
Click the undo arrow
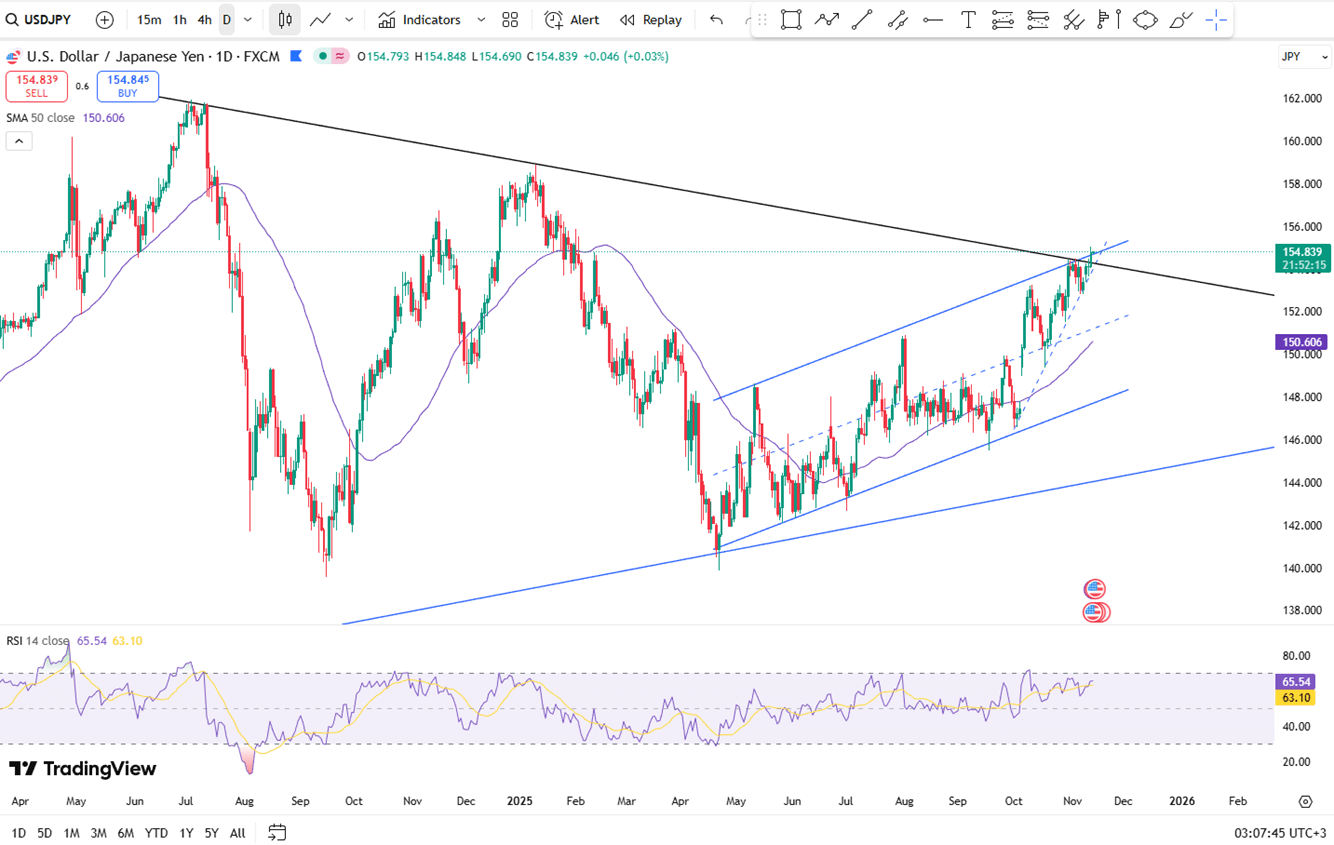tap(716, 20)
